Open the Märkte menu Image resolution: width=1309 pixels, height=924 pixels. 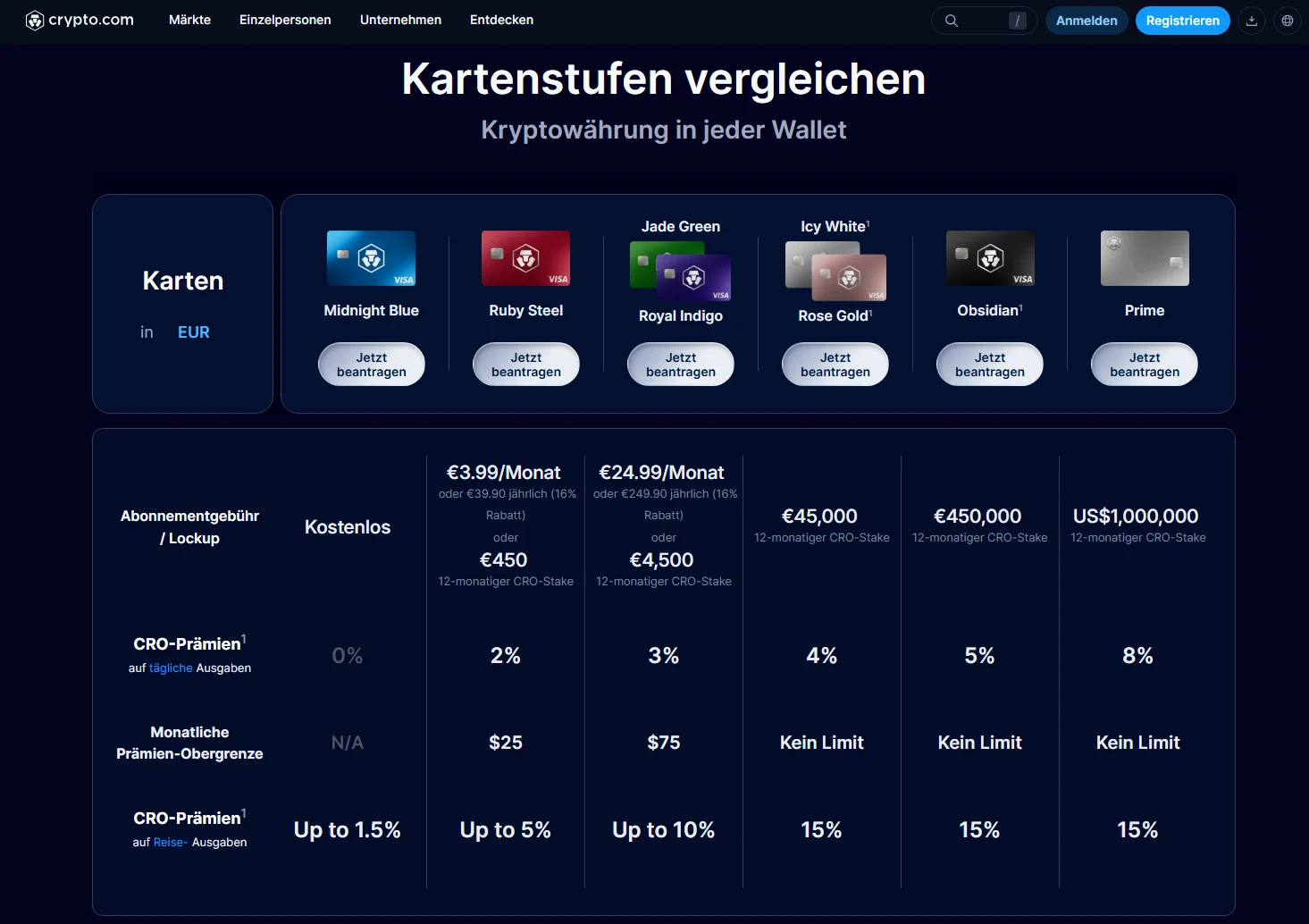[189, 20]
